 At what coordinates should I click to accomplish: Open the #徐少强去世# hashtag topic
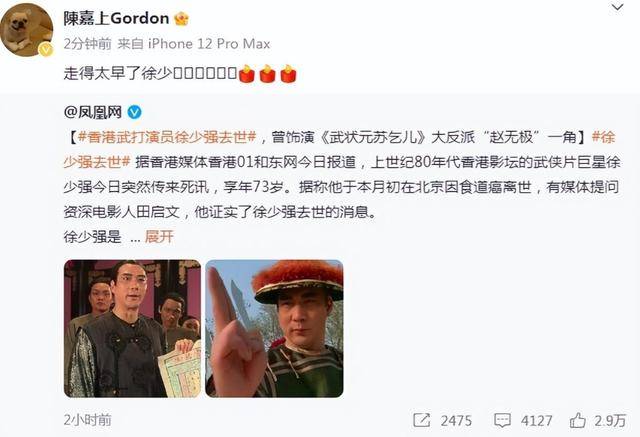pyautogui.click(x=96, y=162)
